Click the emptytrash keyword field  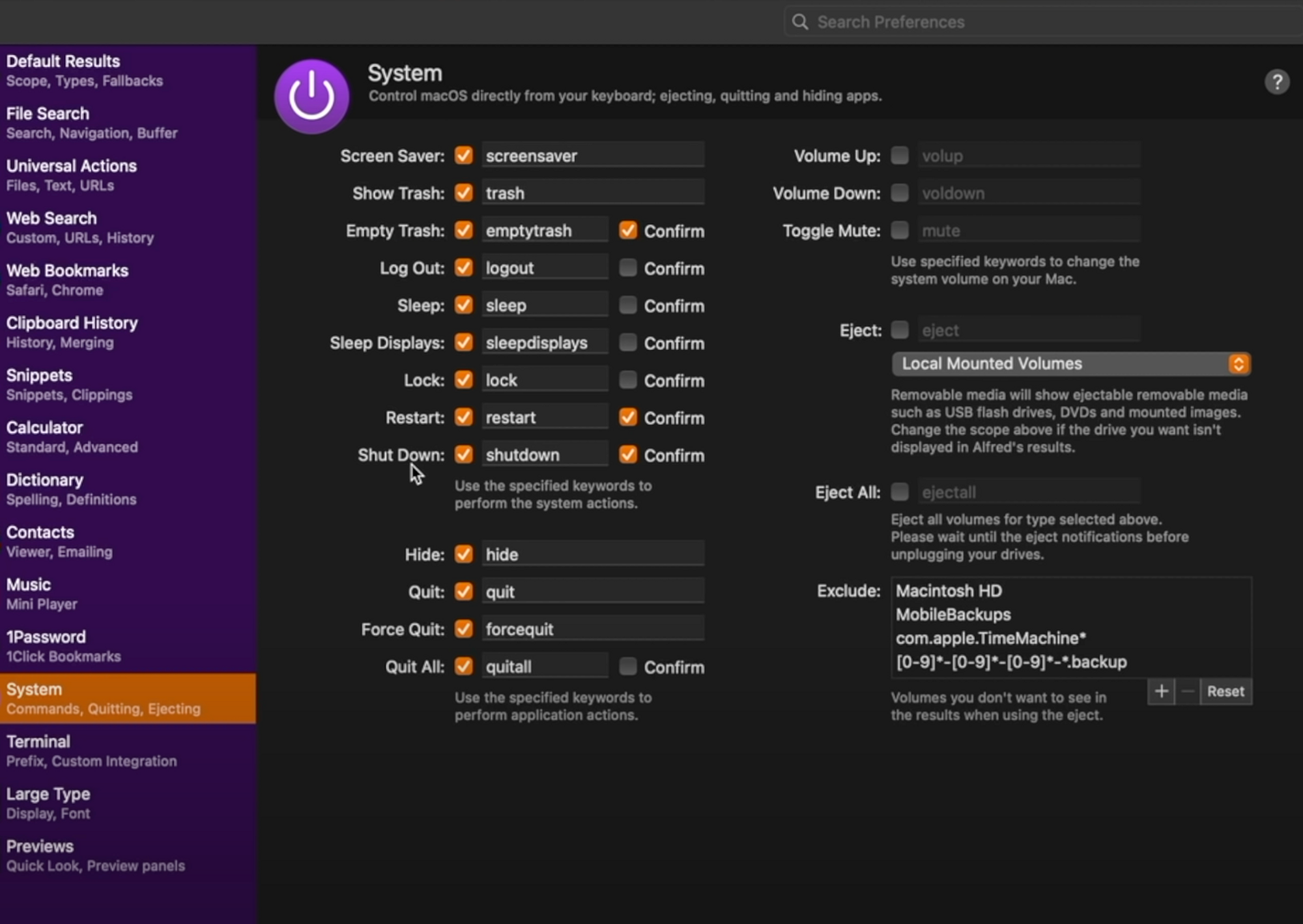[545, 231]
